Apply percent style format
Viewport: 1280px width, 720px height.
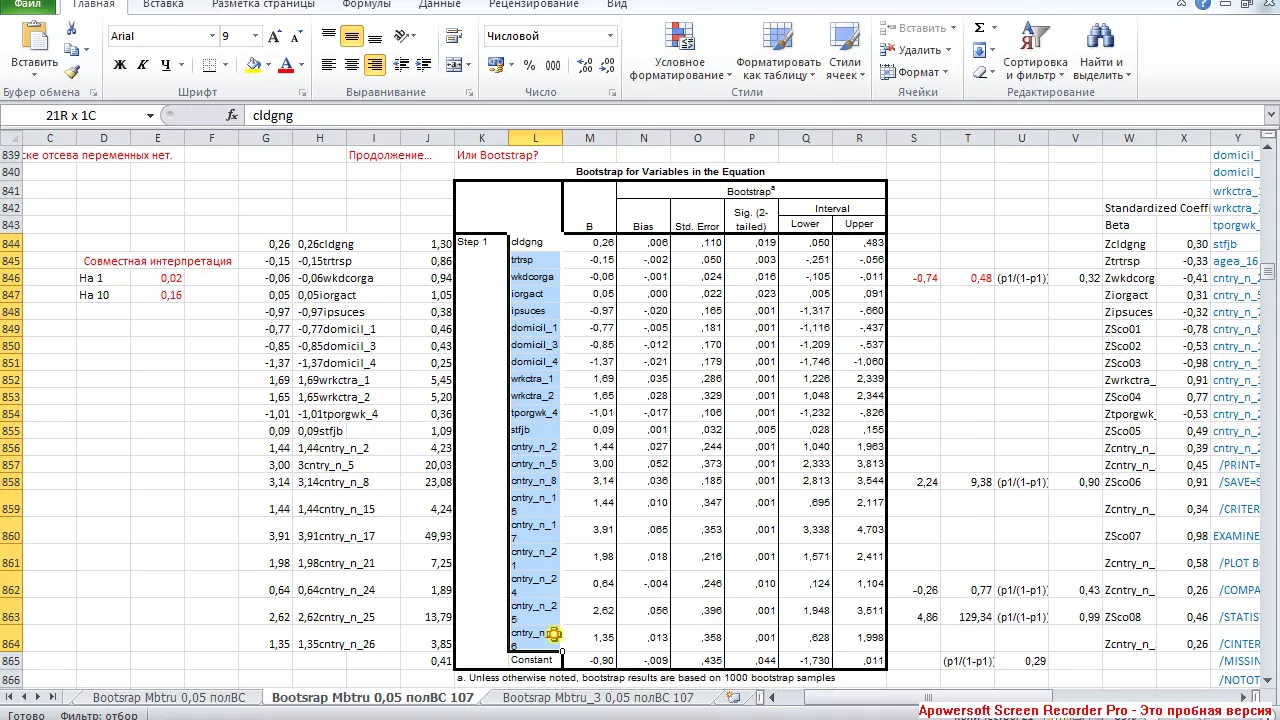click(x=528, y=65)
